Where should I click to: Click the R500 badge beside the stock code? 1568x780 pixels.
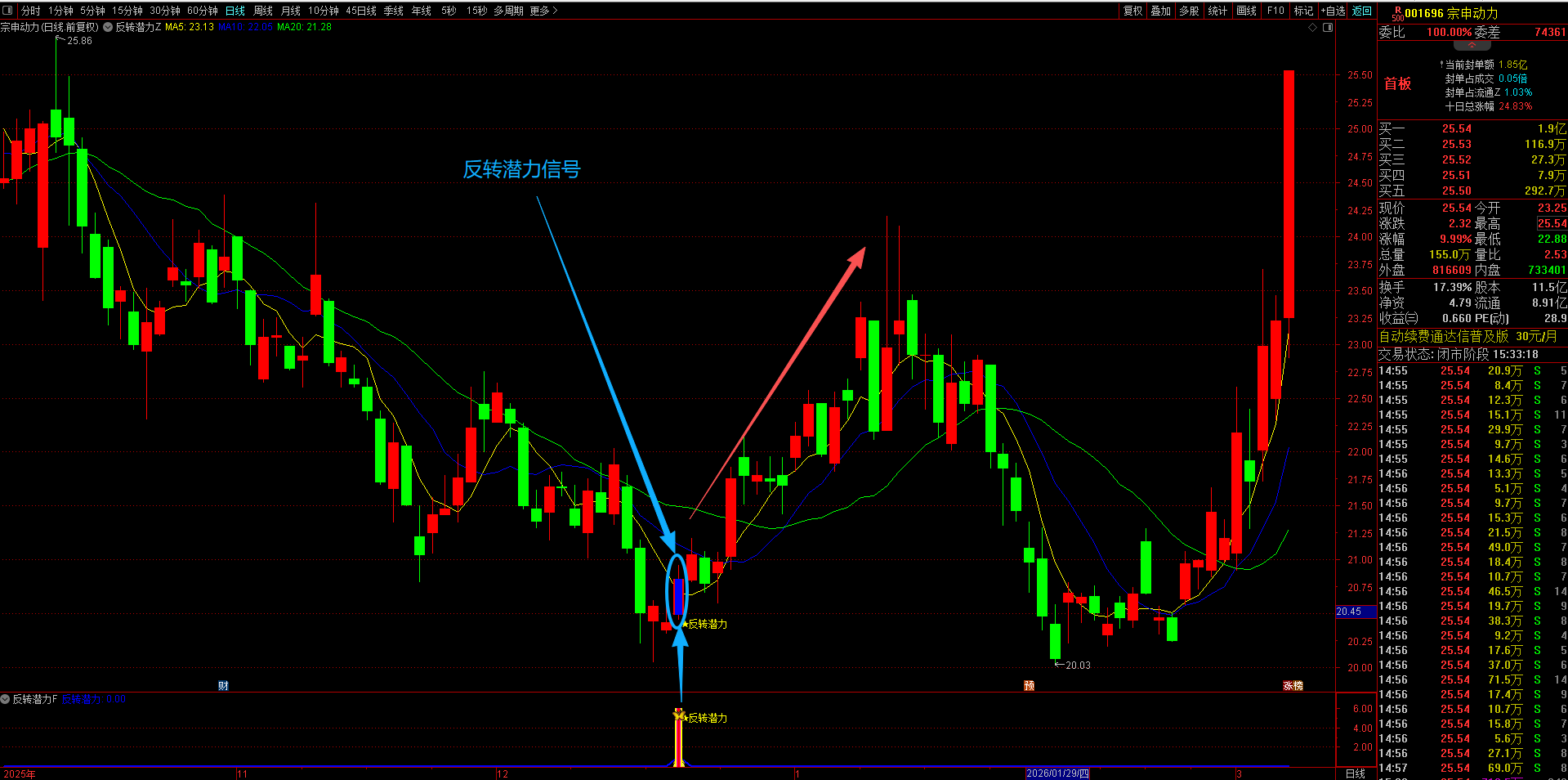coord(1398,13)
